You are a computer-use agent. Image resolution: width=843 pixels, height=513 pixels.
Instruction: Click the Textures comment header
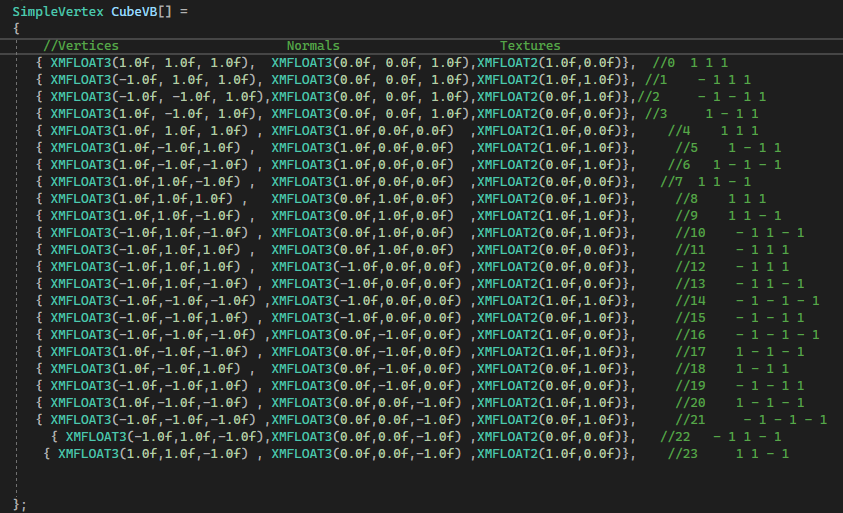click(530, 46)
